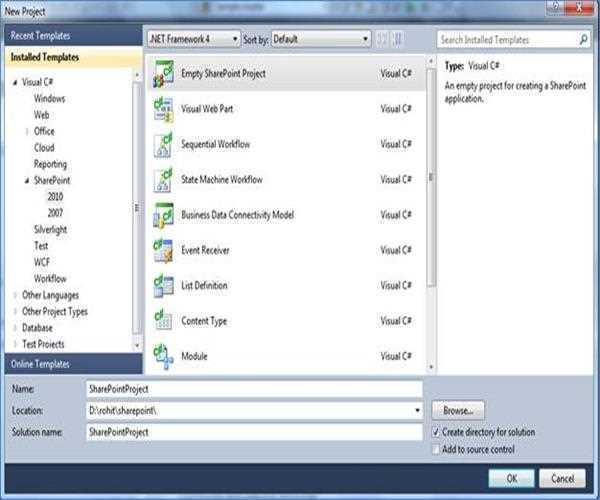This screenshot has height=500, width=600.
Task: Select the Silverlight category
Action: [x=50, y=230]
